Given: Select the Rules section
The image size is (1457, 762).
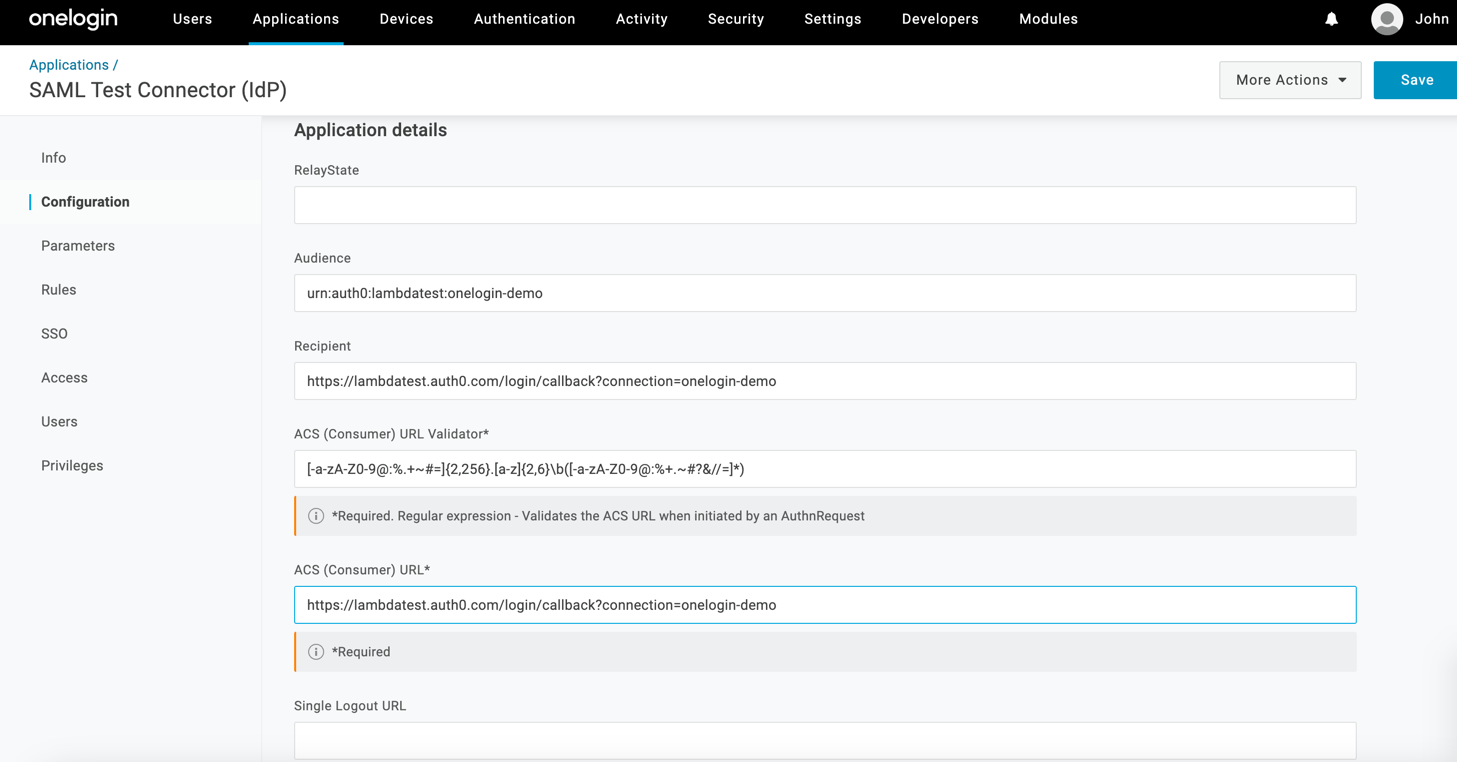Looking at the screenshot, I should click(x=58, y=289).
